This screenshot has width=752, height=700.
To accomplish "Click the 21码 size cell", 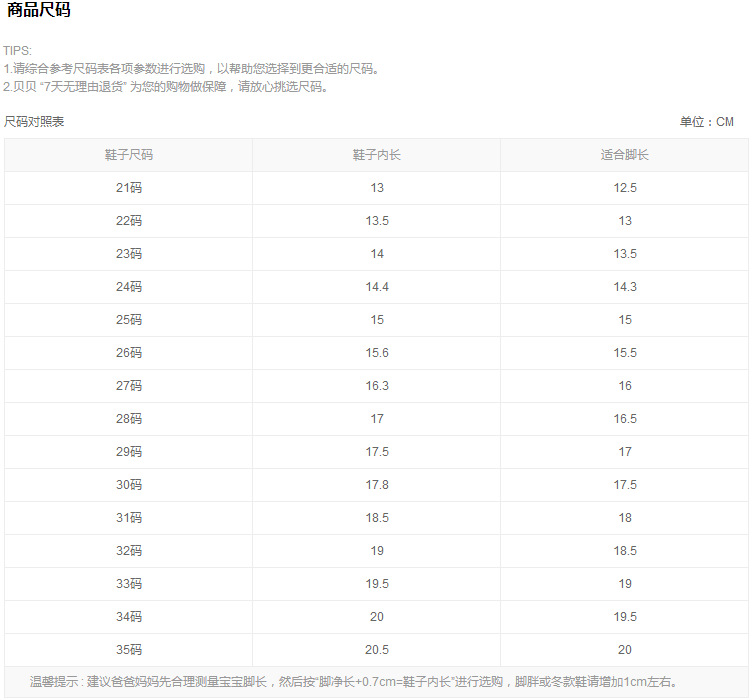I will click(129, 187).
